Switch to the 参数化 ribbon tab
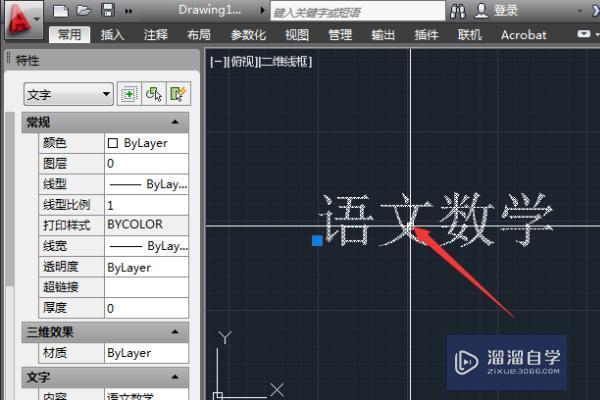 coord(248,35)
